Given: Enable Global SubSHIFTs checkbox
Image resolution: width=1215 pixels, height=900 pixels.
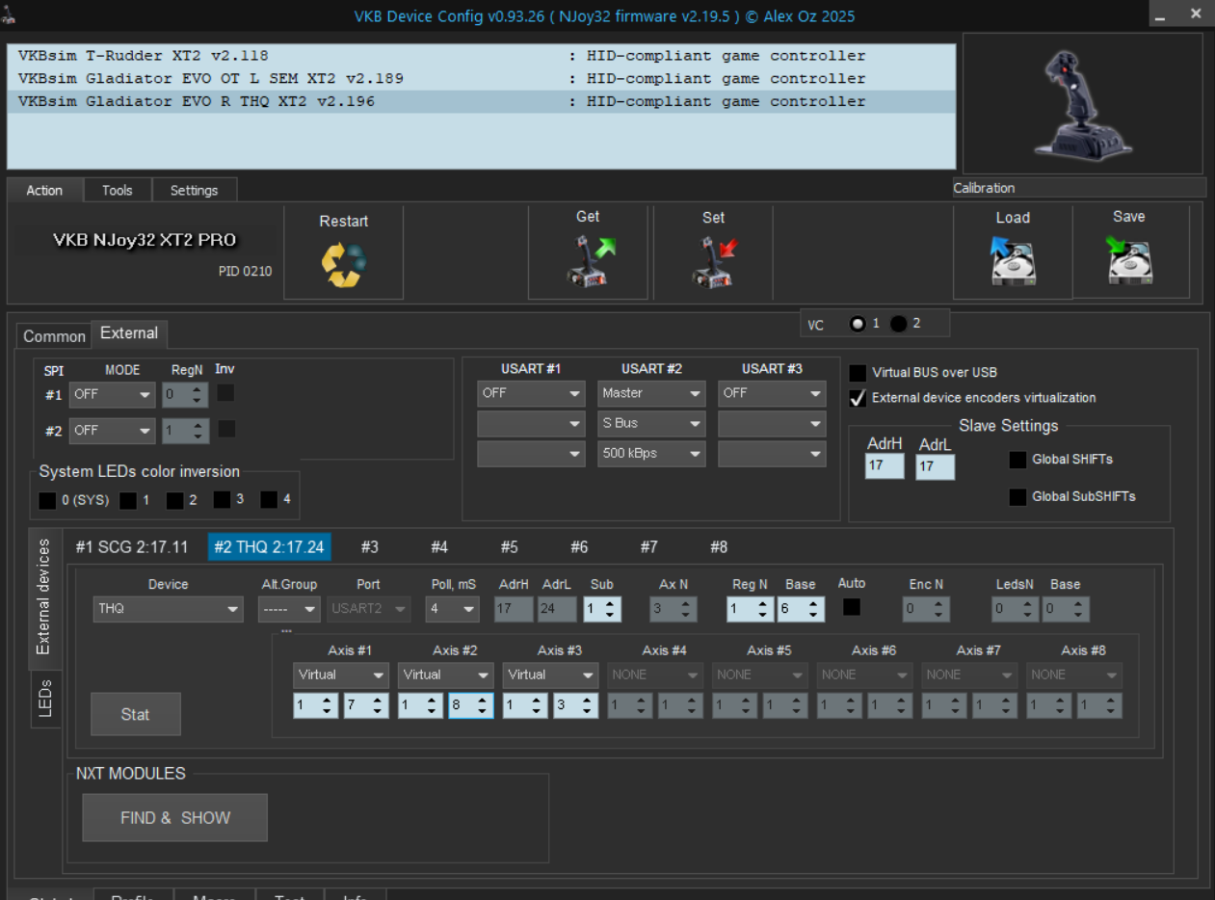Looking at the screenshot, I should coord(1017,497).
